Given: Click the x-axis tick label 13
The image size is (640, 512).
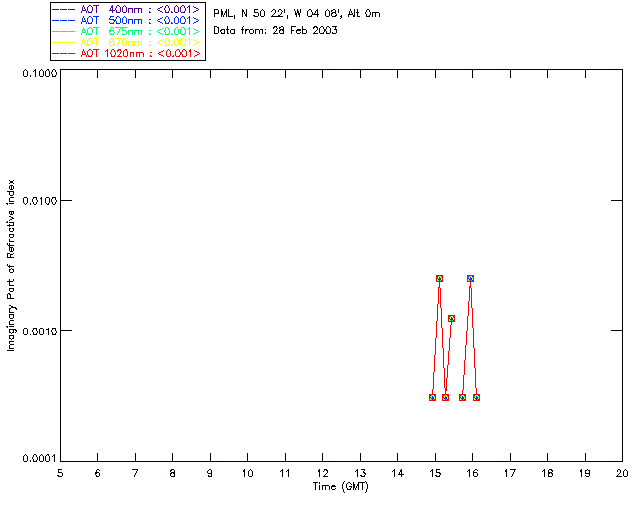Looking at the screenshot, I should [360, 473].
